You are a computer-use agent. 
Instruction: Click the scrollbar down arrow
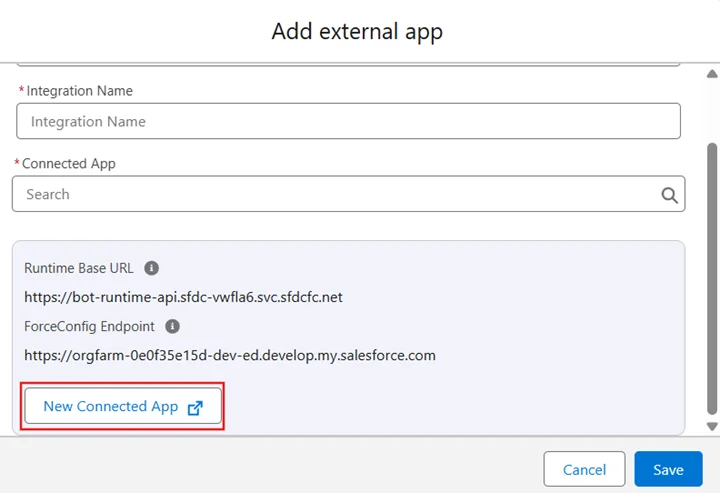click(711, 427)
